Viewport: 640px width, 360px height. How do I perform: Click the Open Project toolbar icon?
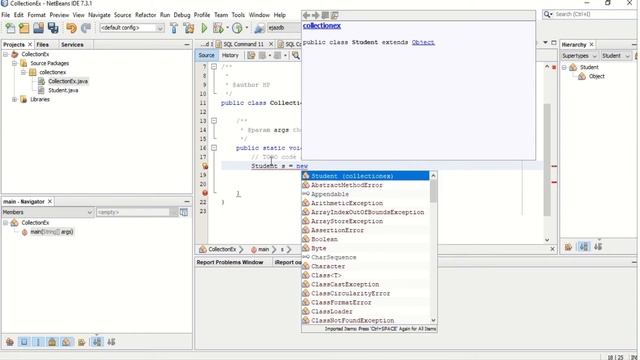38,28
